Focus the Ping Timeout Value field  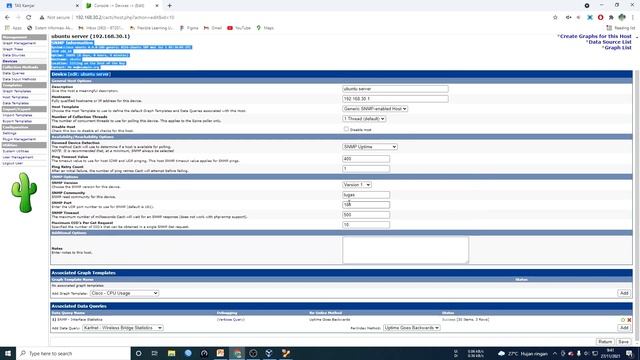[366, 159]
